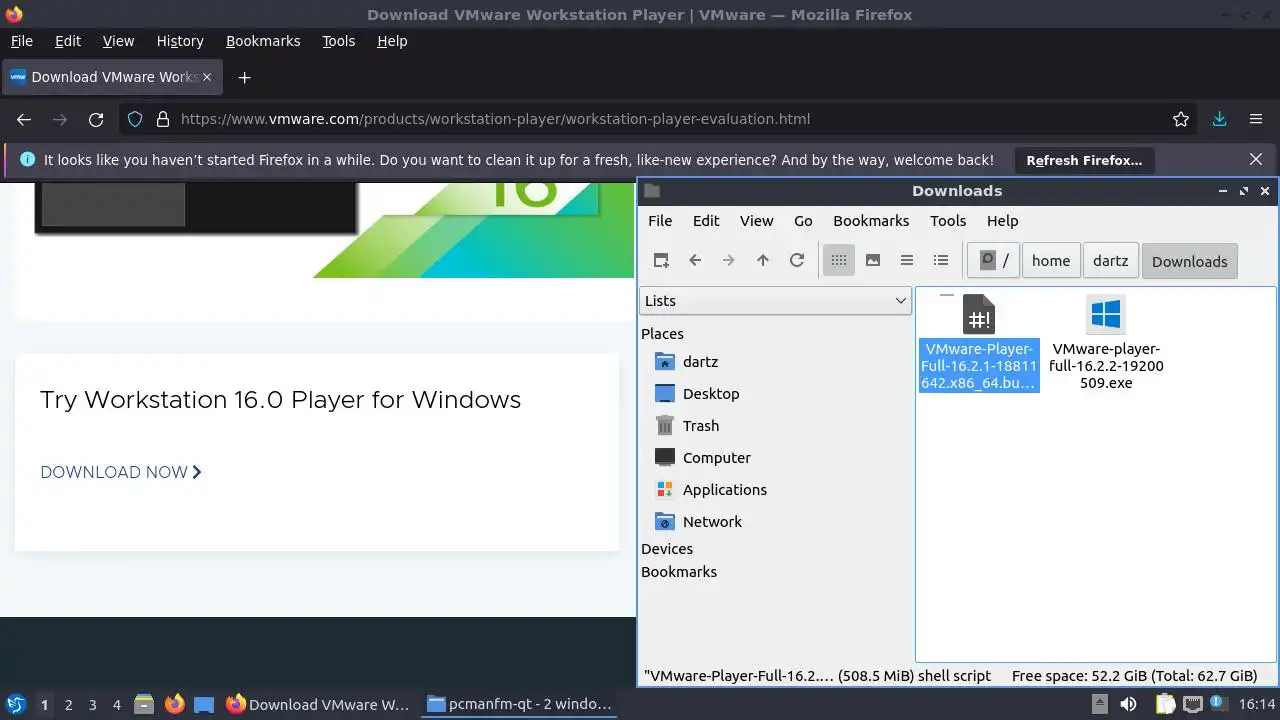Switch file manager to thumbnail view
The width and height of the screenshot is (1280, 720).
[873, 260]
